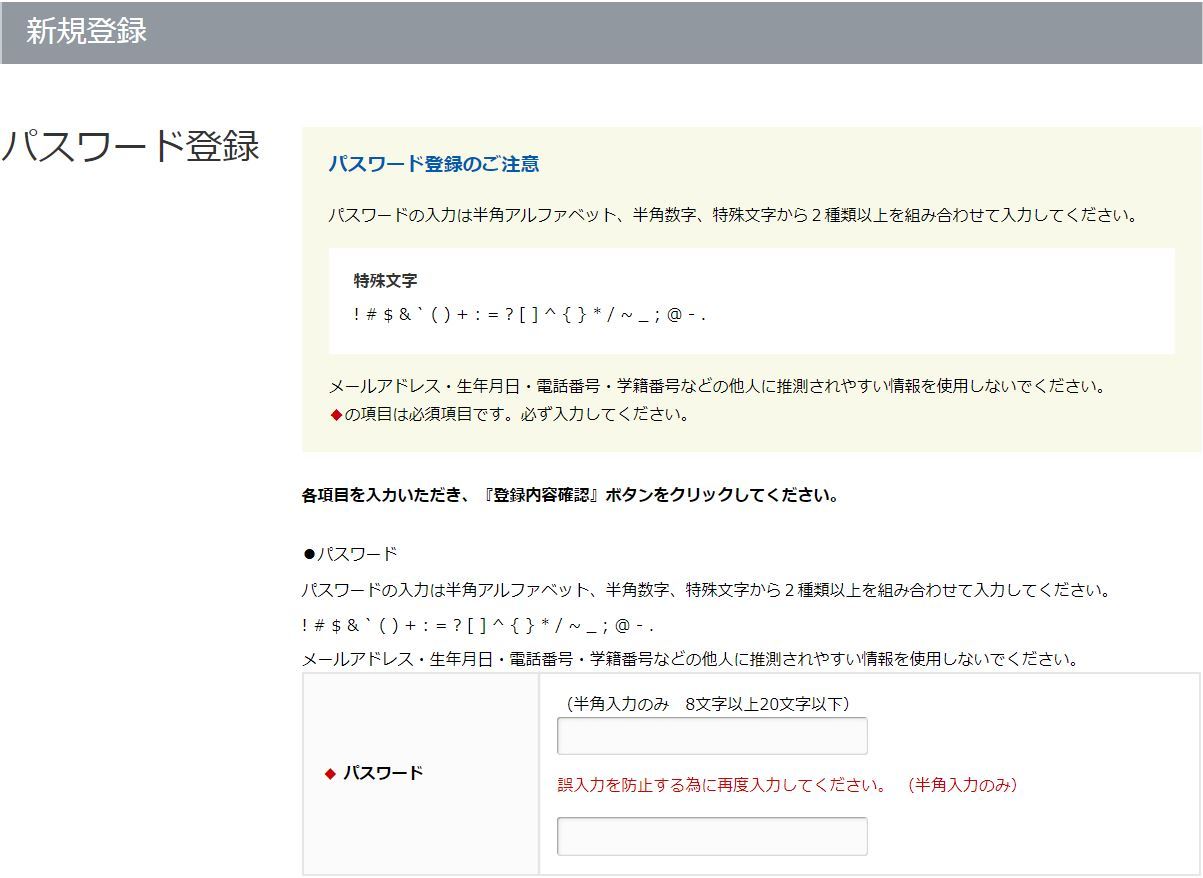Image resolution: width=1203 pixels, height=878 pixels.
Task: Click the bold パスワード label in the table
Action: (x=383, y=773)
